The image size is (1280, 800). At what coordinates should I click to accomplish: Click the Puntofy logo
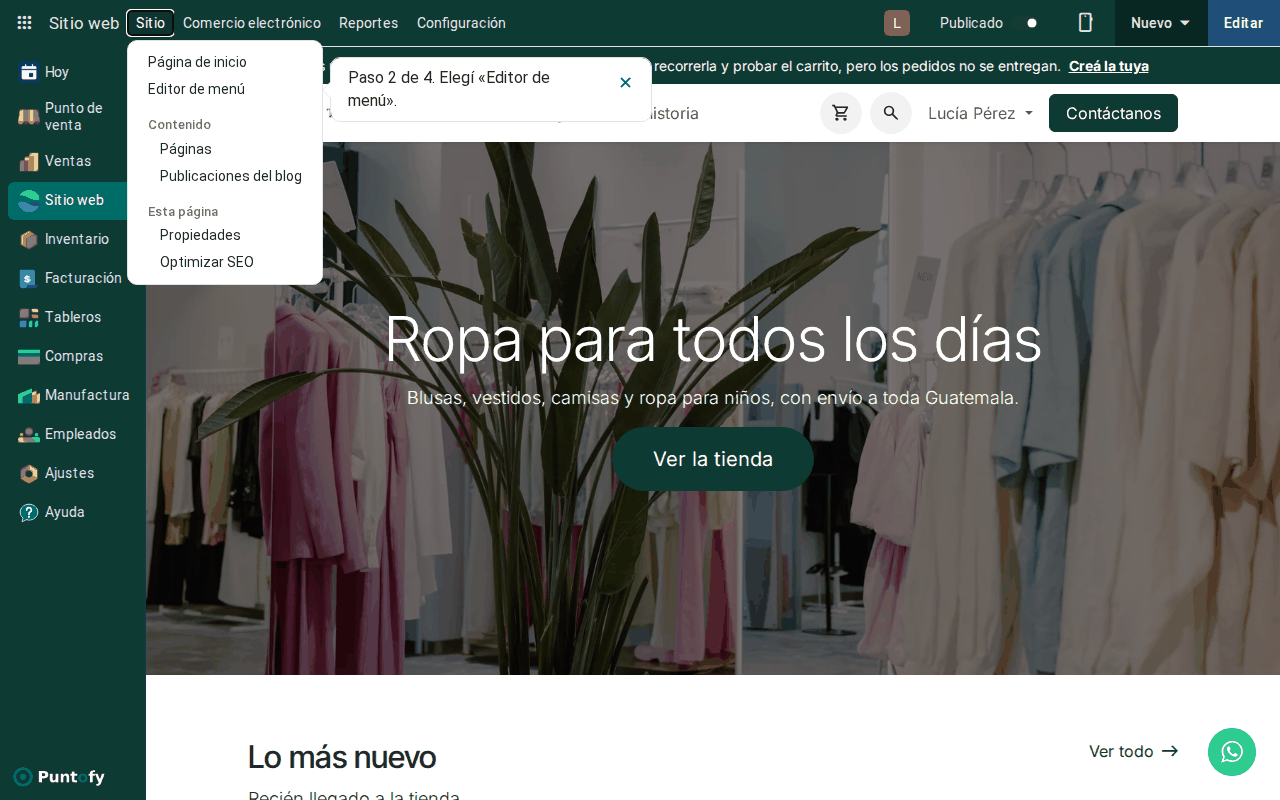[x=59, y=777]
